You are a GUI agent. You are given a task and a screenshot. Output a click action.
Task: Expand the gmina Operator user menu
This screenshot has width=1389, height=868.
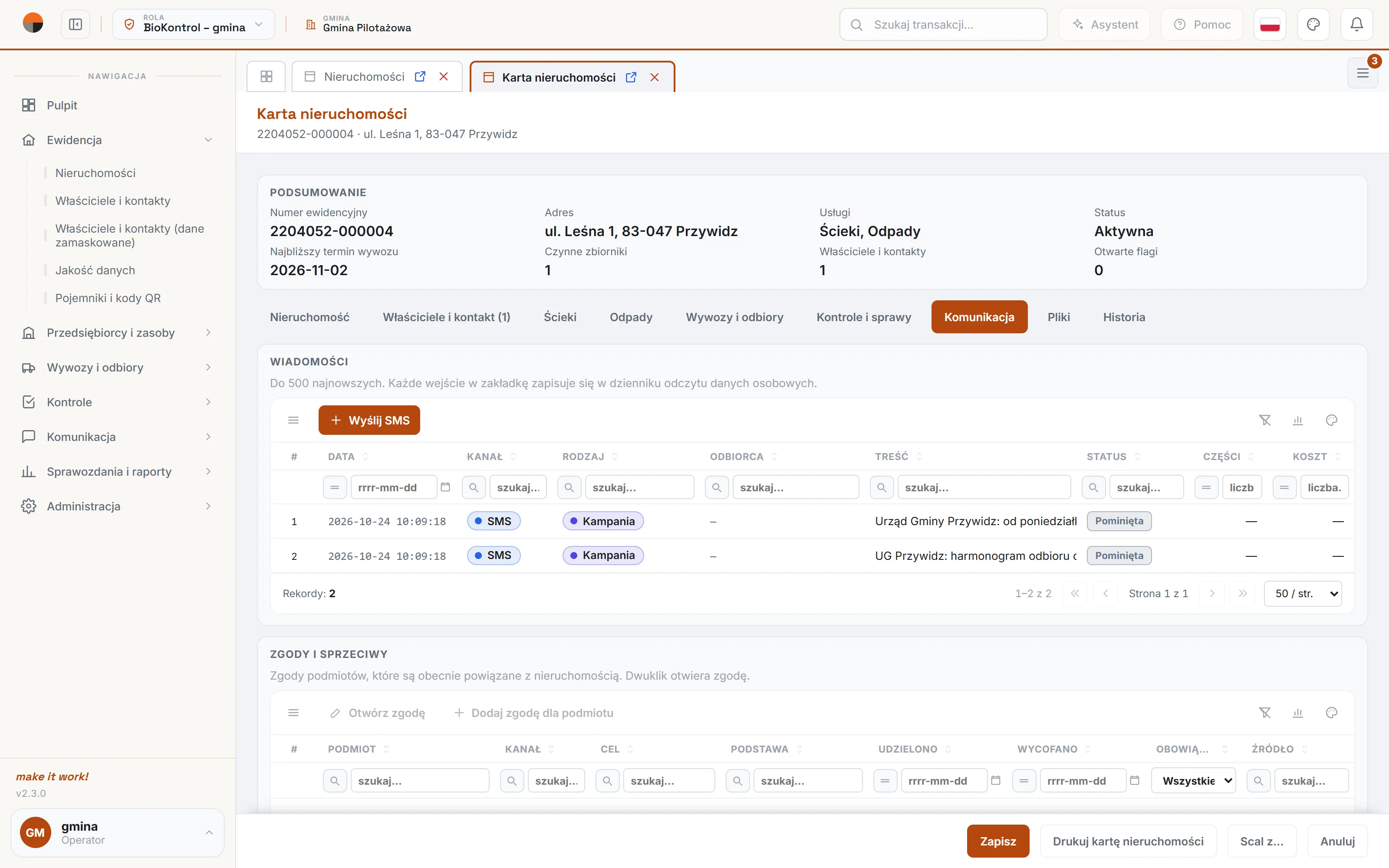(118, 832)
